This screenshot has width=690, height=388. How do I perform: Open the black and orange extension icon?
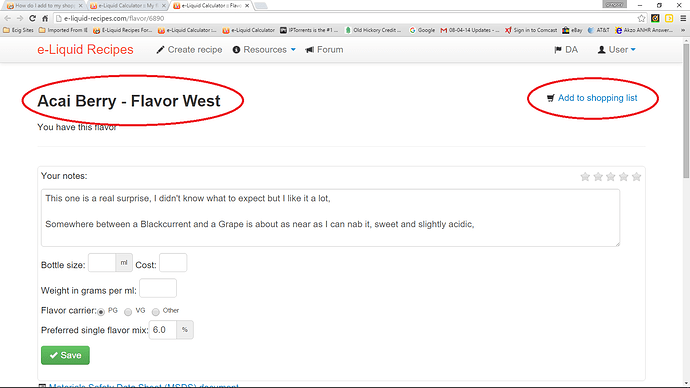(x=655, y=18)
